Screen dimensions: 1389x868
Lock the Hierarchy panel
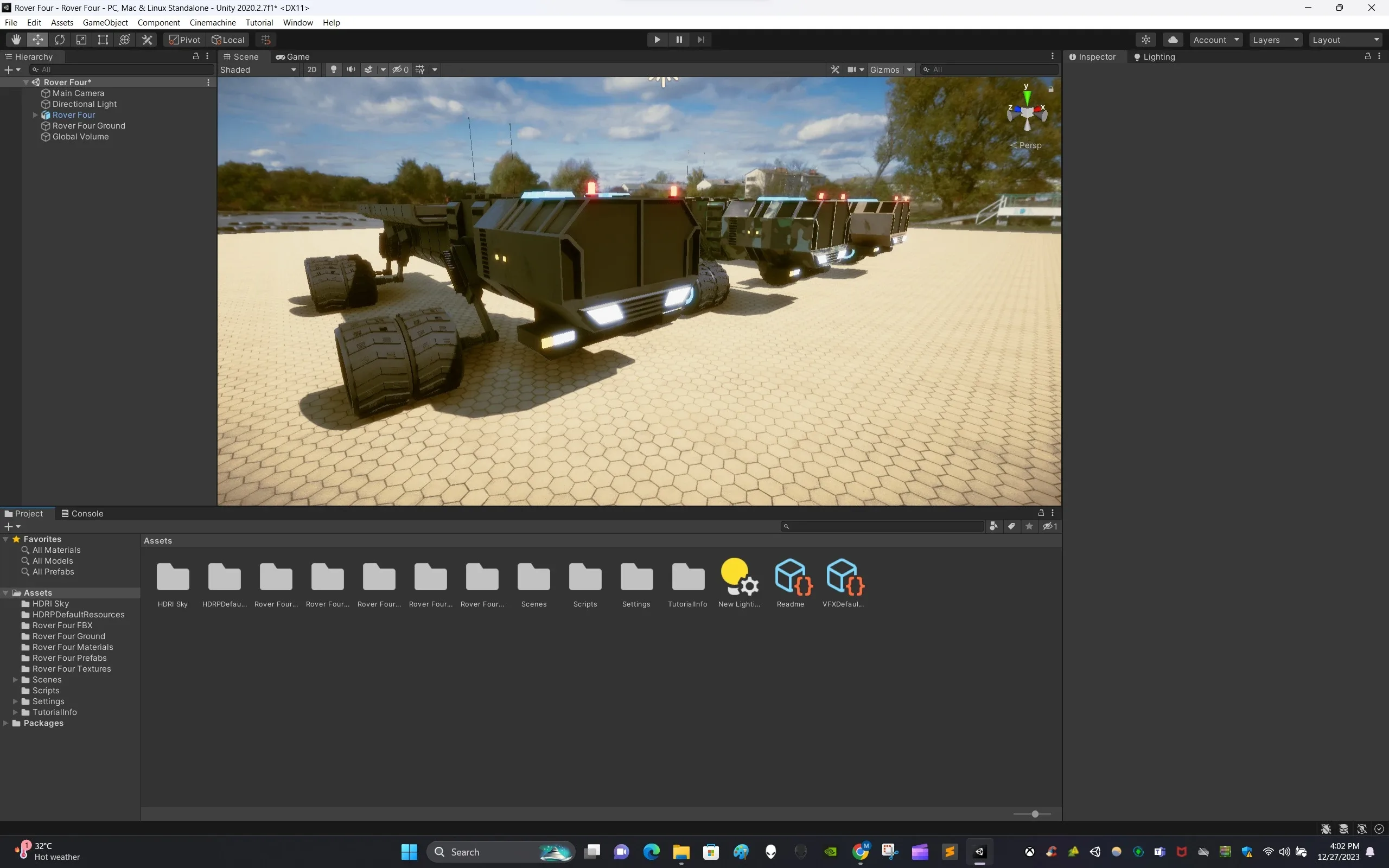(196, 56)
